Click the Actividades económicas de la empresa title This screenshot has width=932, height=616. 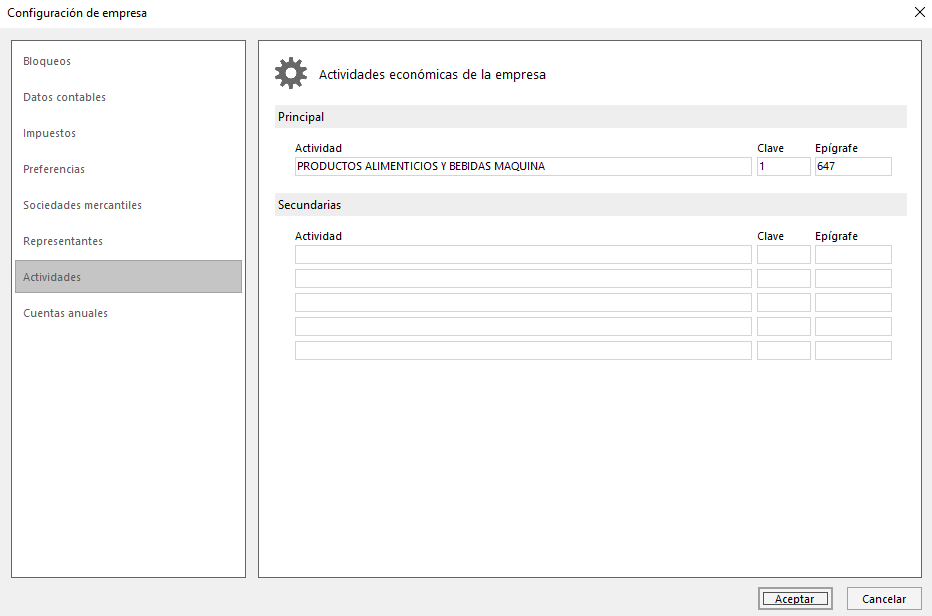point(432,74)
